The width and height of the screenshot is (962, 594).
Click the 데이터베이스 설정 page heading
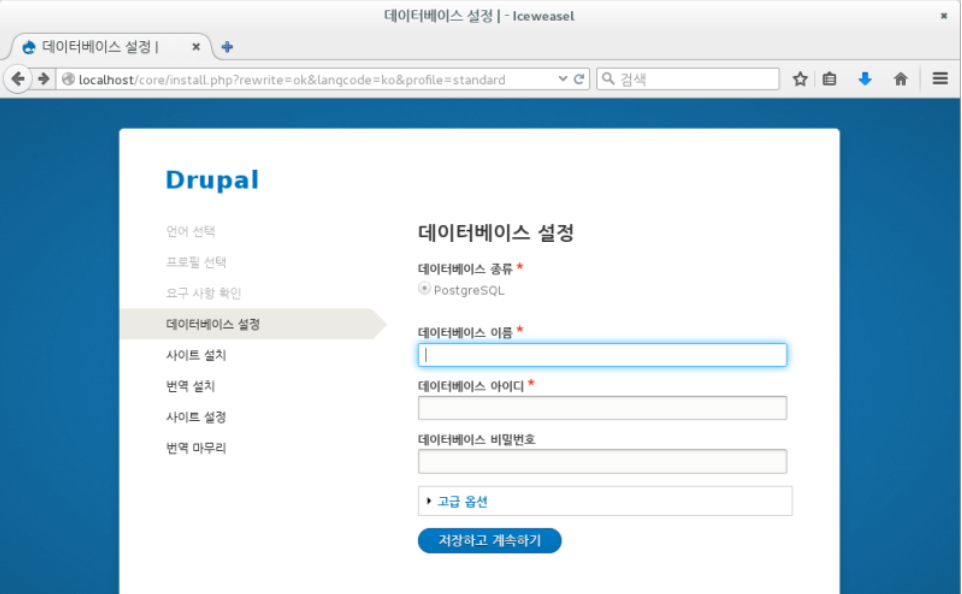click(496, 233)
